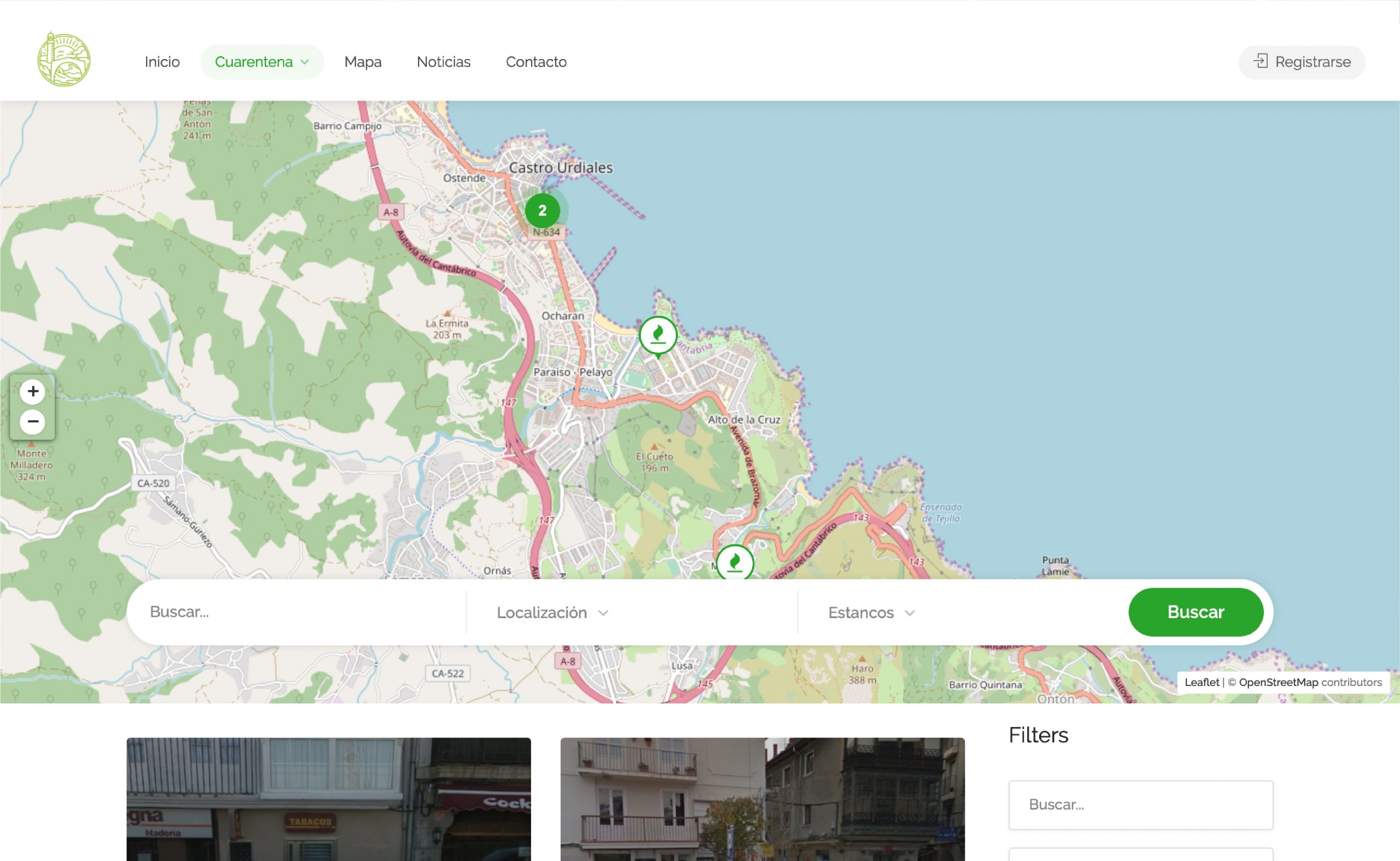Click the login icon beside Registrarse
Screen dimensions: 1400x861
[1261, 61]
